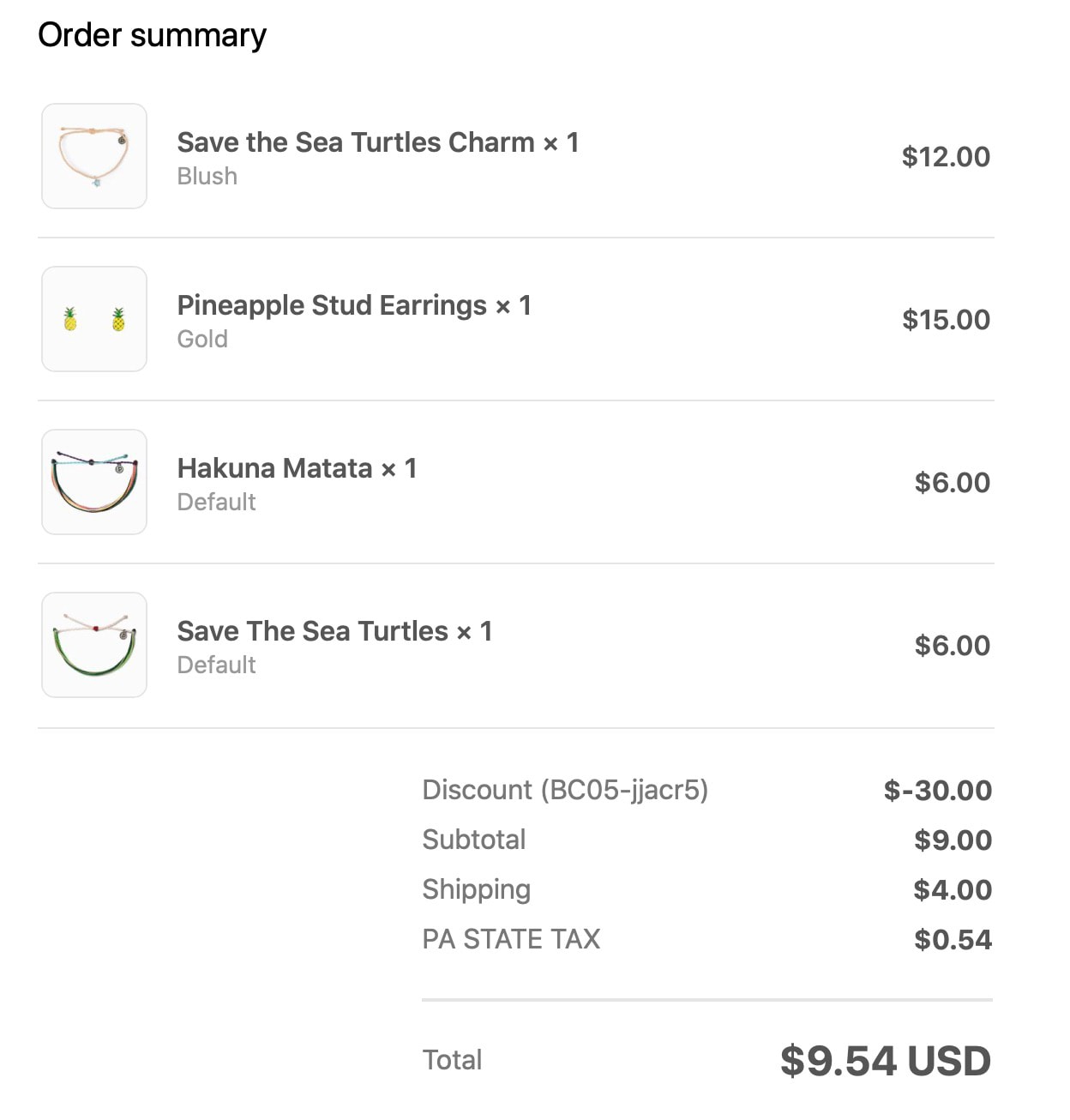This screenshot has width=1070, height=1120.
Task: Click the $15.00 price
Action: pyautogui.click(x=946, y=320)
